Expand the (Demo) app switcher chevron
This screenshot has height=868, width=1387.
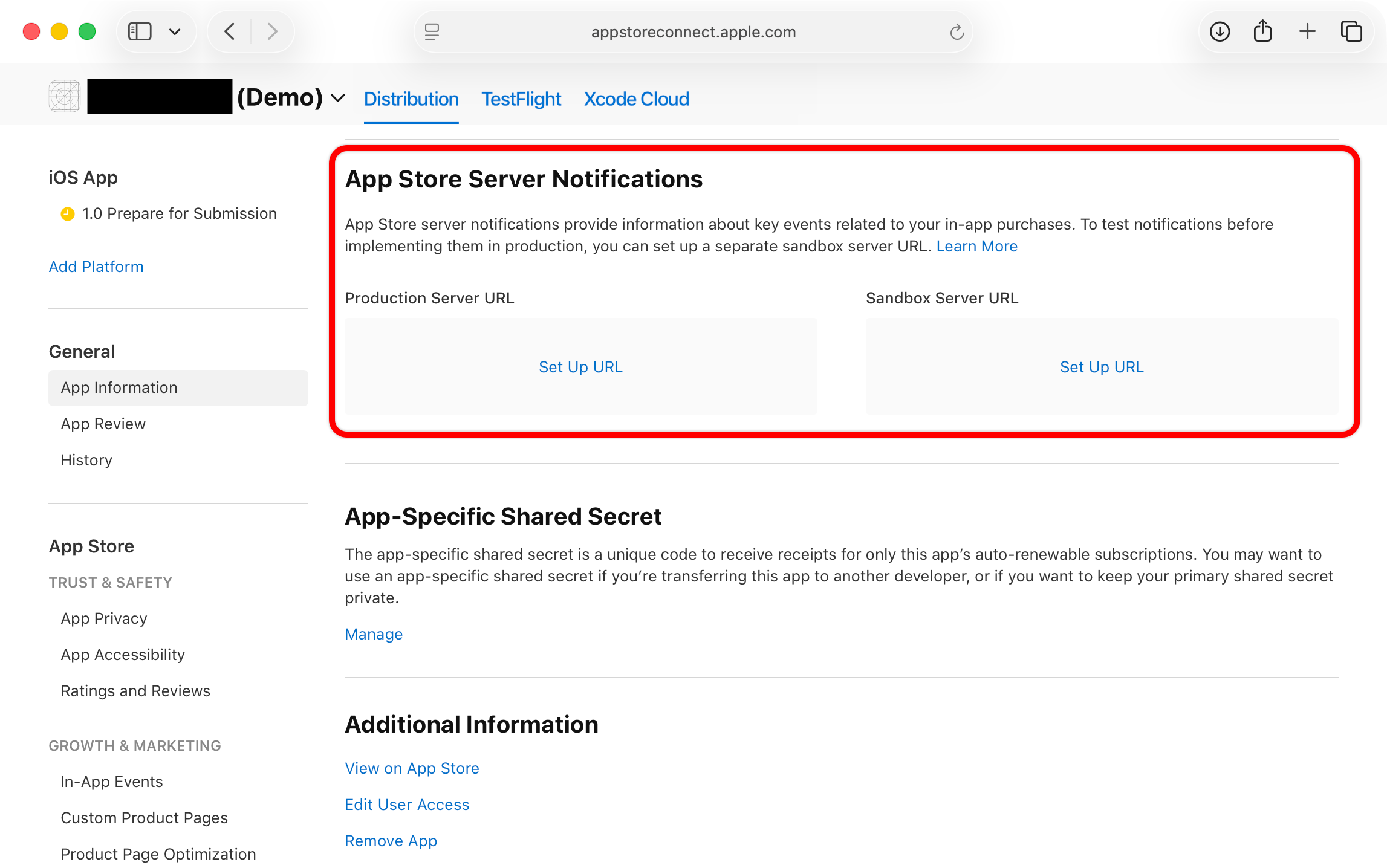(x=338, y=98)
